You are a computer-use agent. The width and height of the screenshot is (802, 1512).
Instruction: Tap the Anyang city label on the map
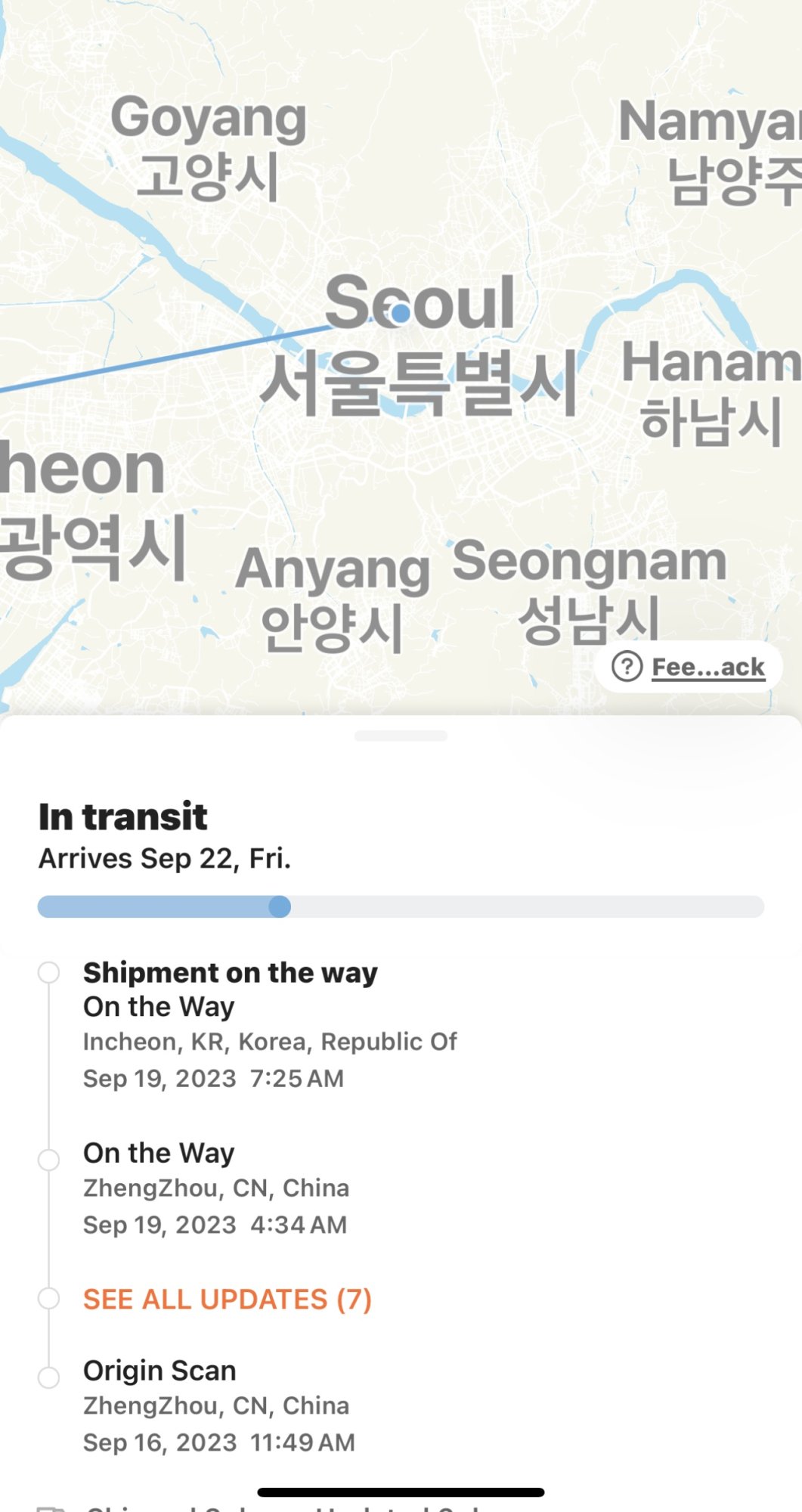pos(333,569)
